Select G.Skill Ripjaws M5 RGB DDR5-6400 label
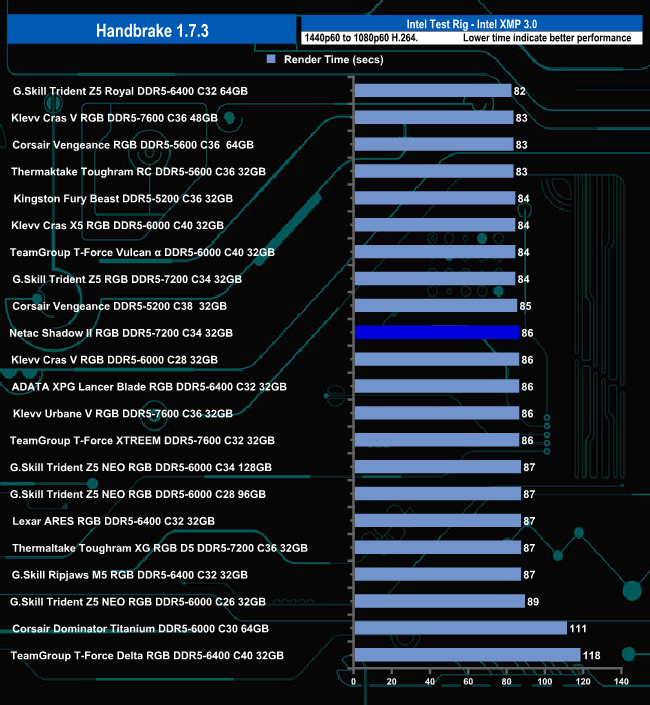 (x=130, y=575)
